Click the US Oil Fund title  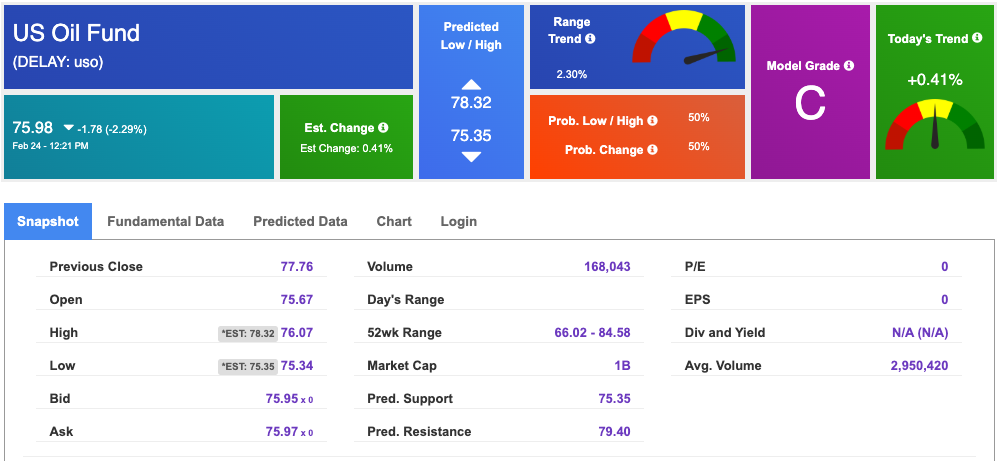coord(76,33)
